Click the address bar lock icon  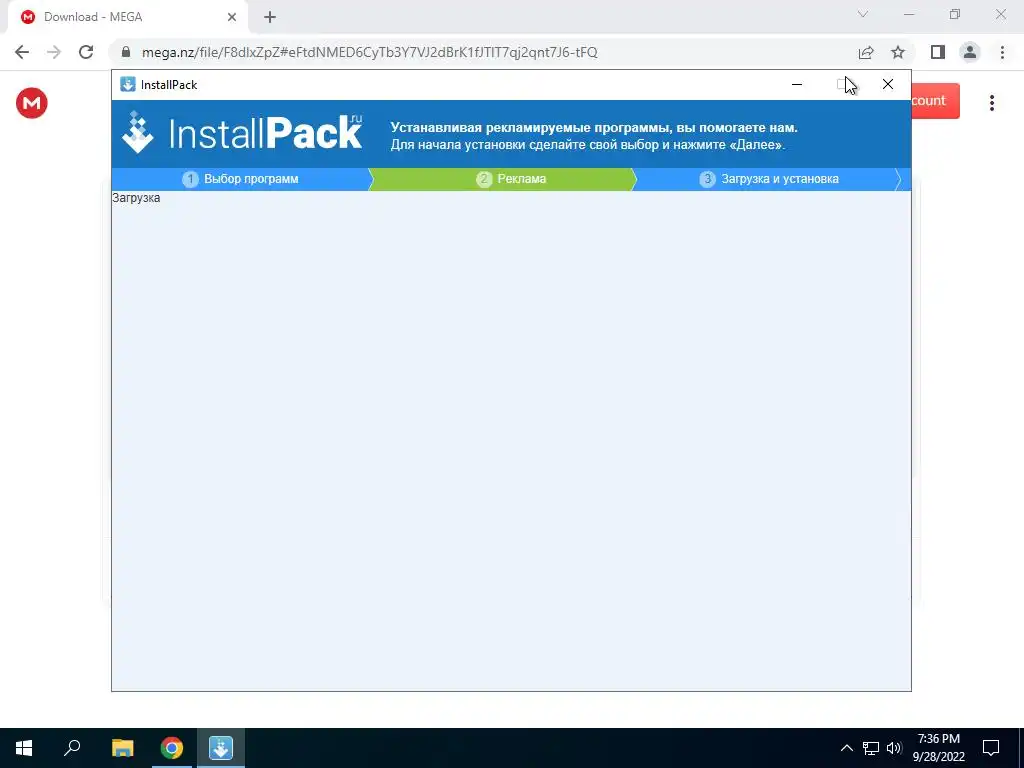click(x=127, y=52)
